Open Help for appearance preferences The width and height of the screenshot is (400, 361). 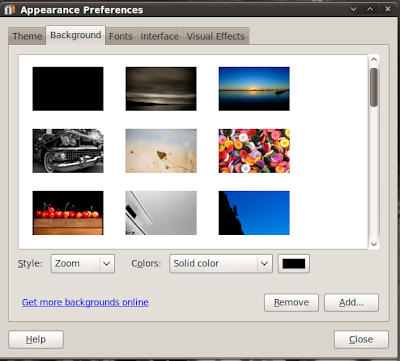pos(36,339)
